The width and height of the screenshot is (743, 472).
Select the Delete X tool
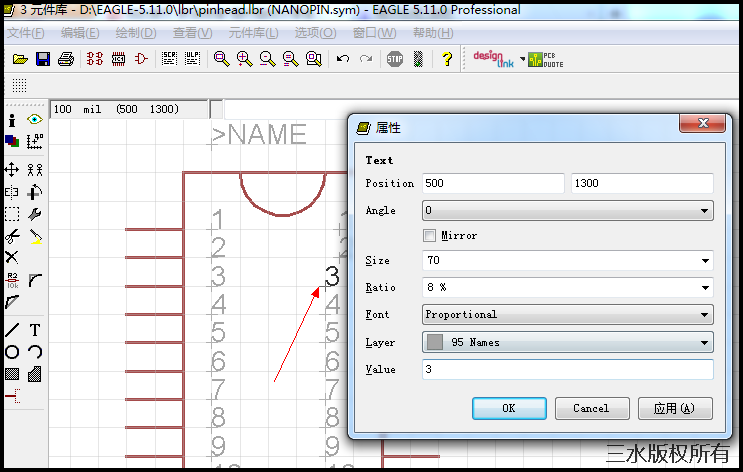point(12,257)
